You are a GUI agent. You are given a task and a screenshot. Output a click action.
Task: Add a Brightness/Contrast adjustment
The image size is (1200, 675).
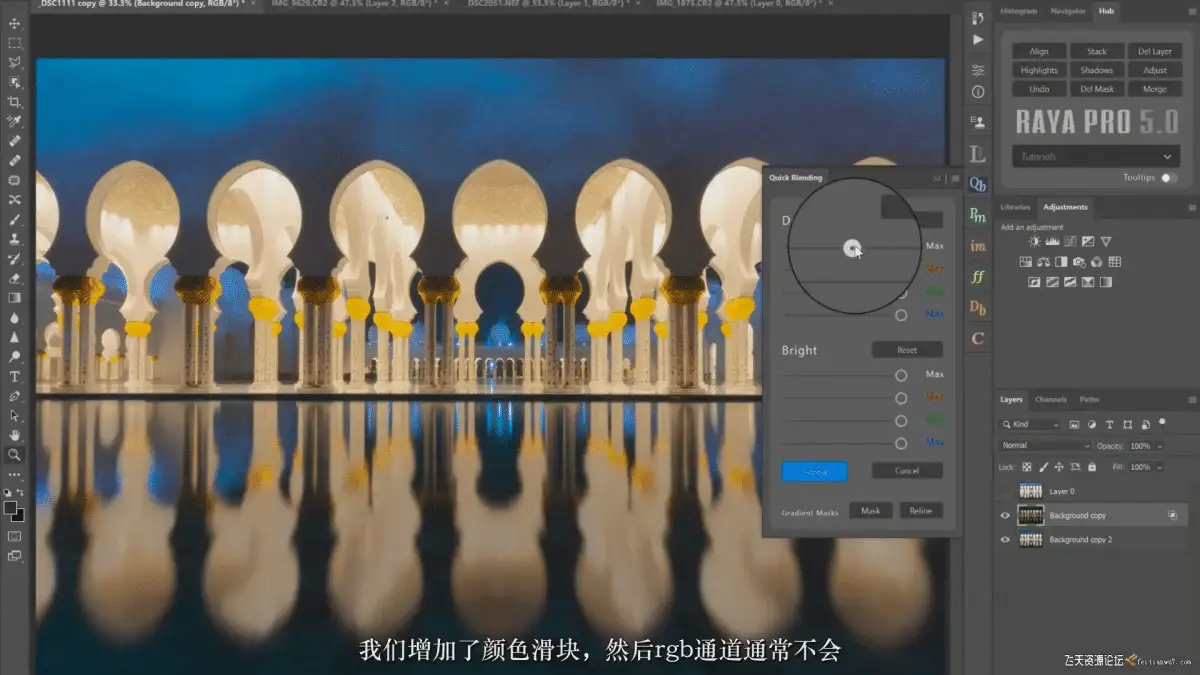(x=1035, y=241)
